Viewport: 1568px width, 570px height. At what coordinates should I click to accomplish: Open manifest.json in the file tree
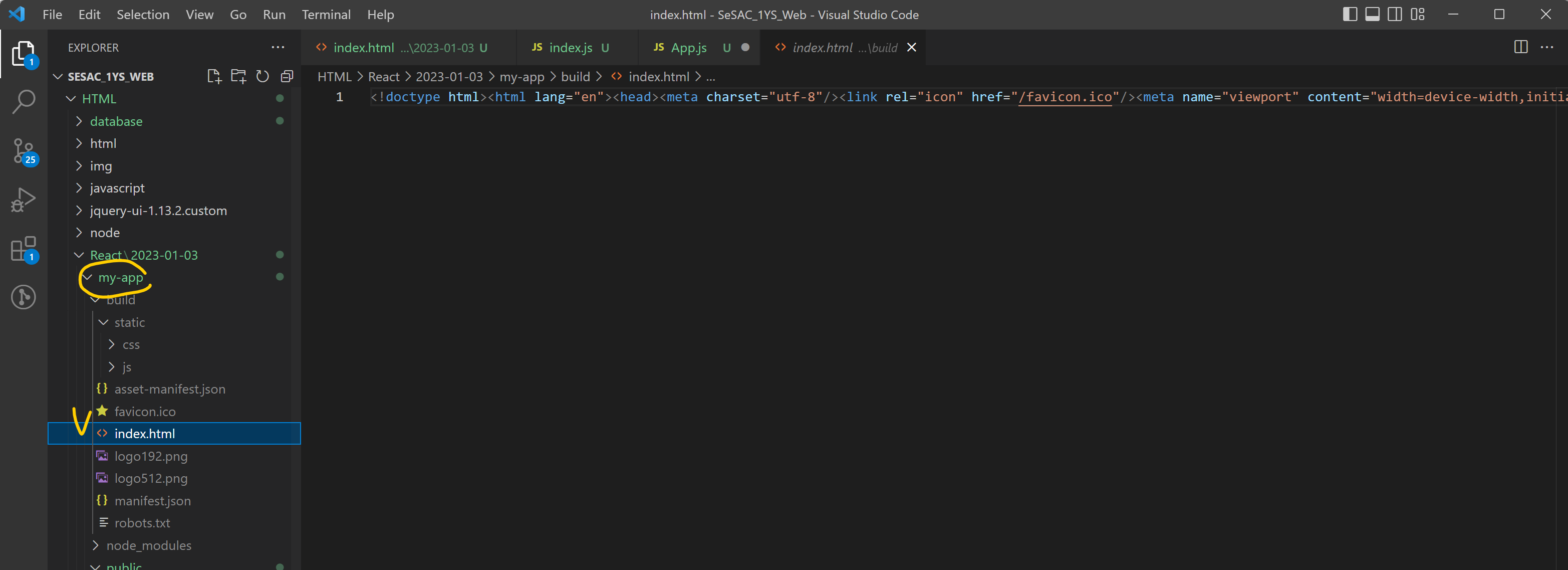coord(152,501)
